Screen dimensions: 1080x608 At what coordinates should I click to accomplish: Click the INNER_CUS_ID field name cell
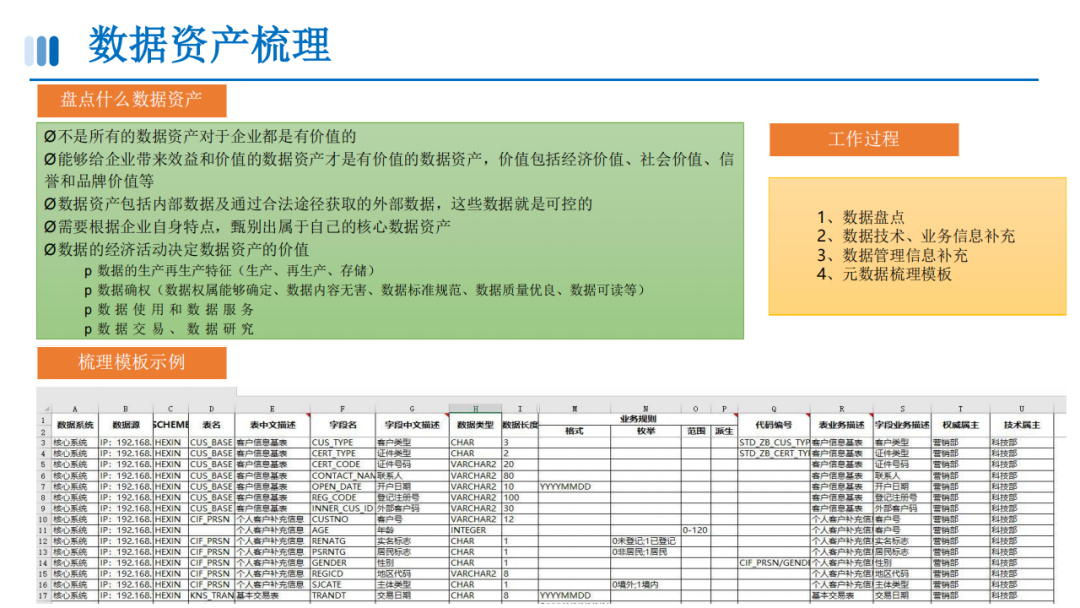click(342, 509)
